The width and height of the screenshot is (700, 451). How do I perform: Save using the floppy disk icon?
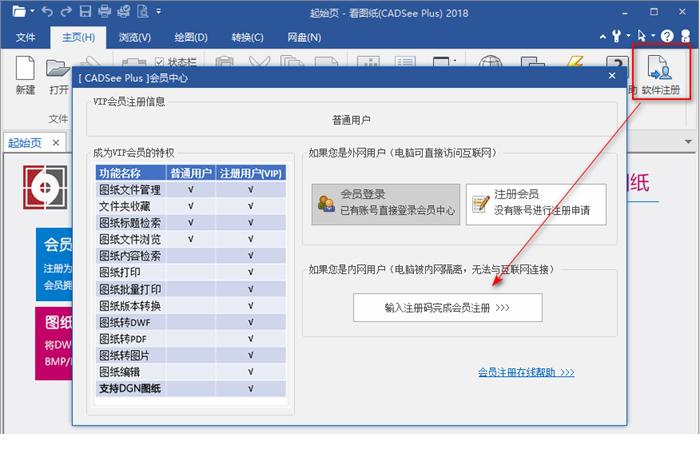[x=85, y=11]
